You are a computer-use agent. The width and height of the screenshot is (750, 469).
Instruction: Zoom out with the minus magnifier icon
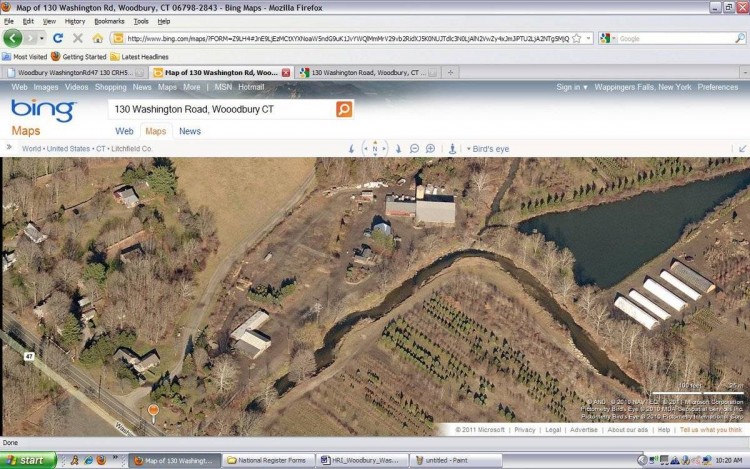click(414, 149)
